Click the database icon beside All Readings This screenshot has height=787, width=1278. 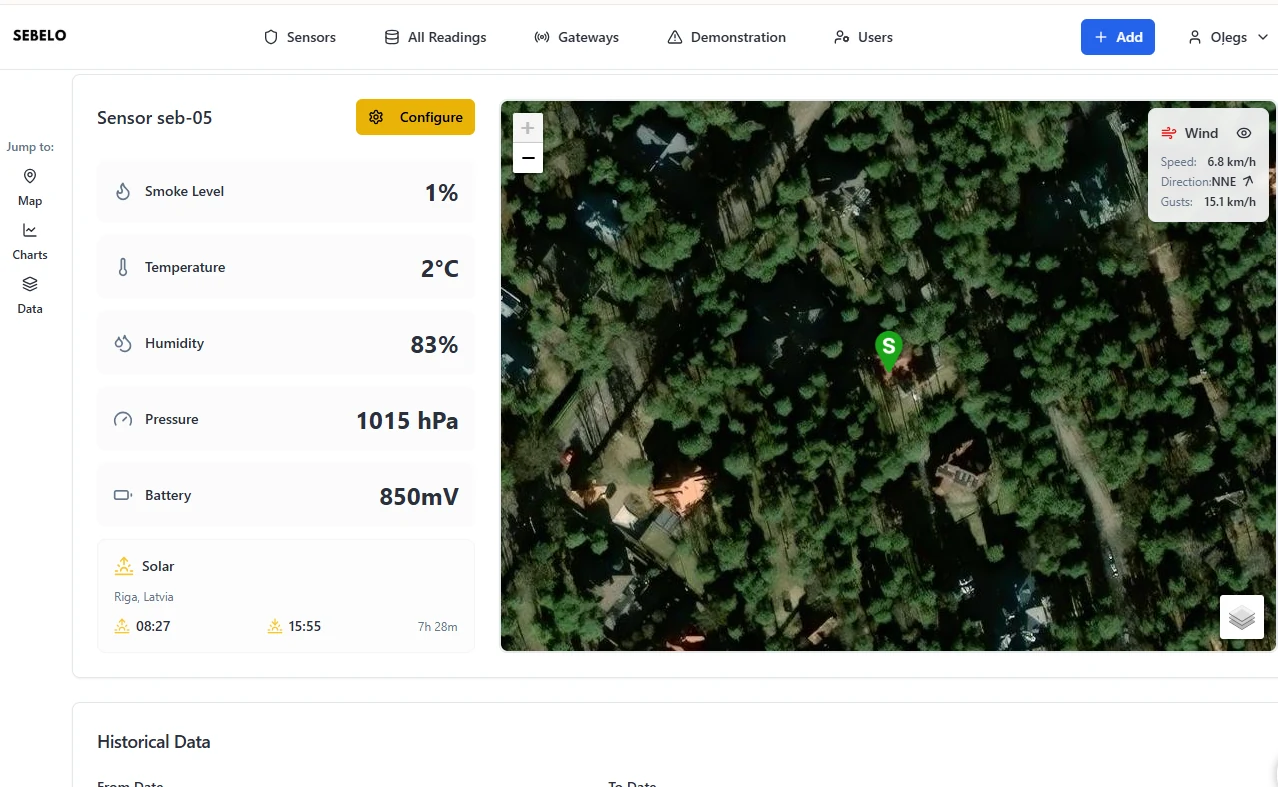click(x=392, y=37)
